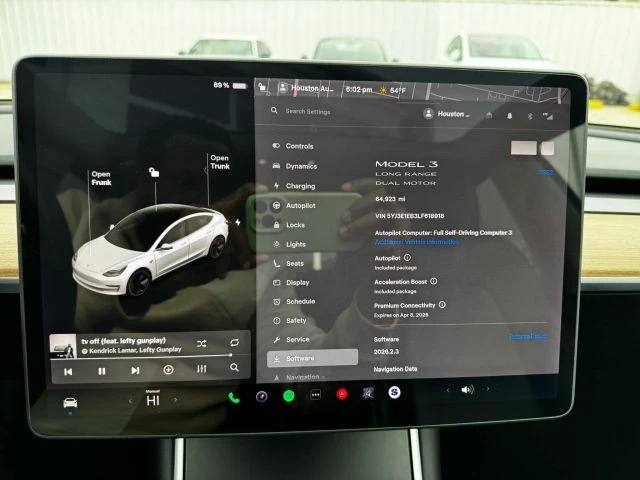The image size is (640, 480).
Task: Tap the media player search icon
Action: click(234, 368)
